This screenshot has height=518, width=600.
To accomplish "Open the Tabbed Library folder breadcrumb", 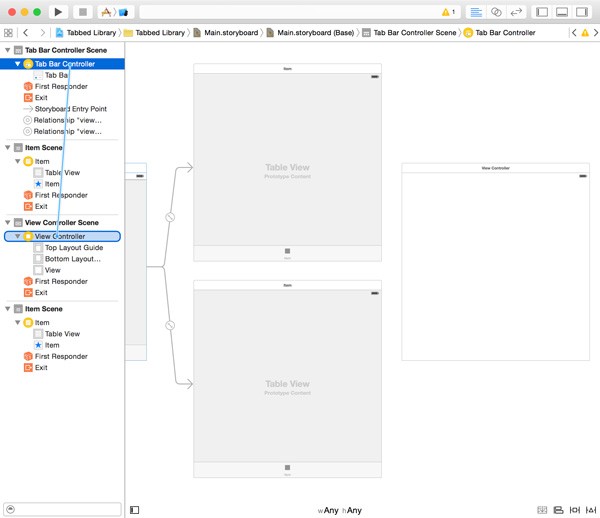I will 155,33.
